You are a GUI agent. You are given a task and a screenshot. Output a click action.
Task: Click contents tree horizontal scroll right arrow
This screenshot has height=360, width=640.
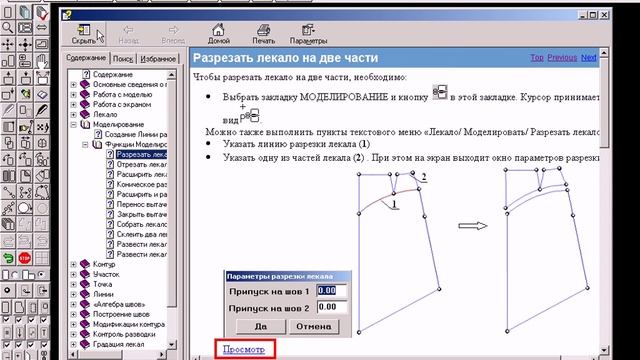tap(162, 354)
